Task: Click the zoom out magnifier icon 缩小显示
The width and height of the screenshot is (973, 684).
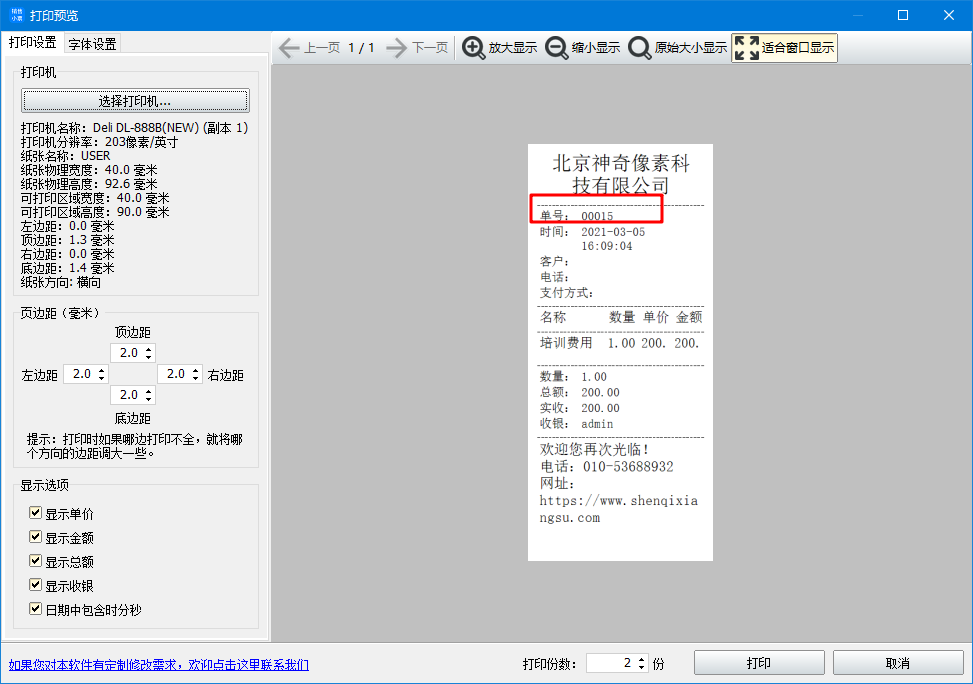Action: 557,48
